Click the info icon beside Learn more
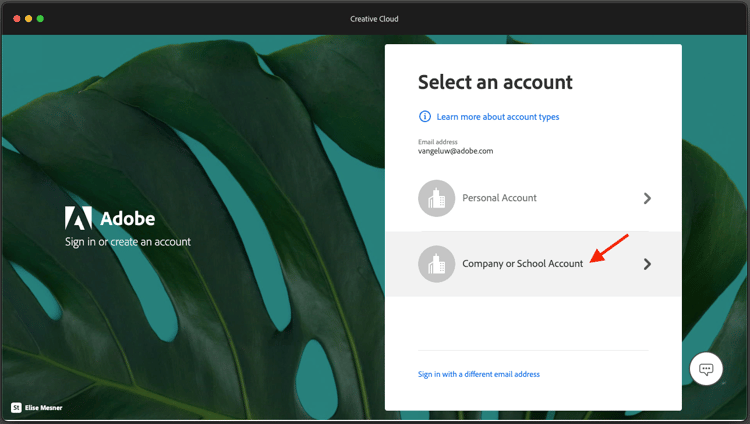750x424 pixels. click(x=425, y=116)
